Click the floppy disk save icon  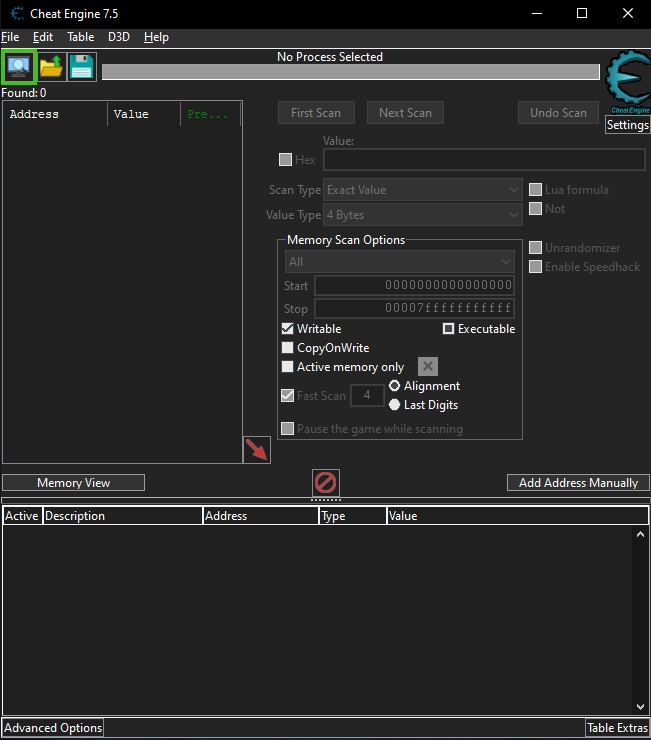click(x=82, y=67)
